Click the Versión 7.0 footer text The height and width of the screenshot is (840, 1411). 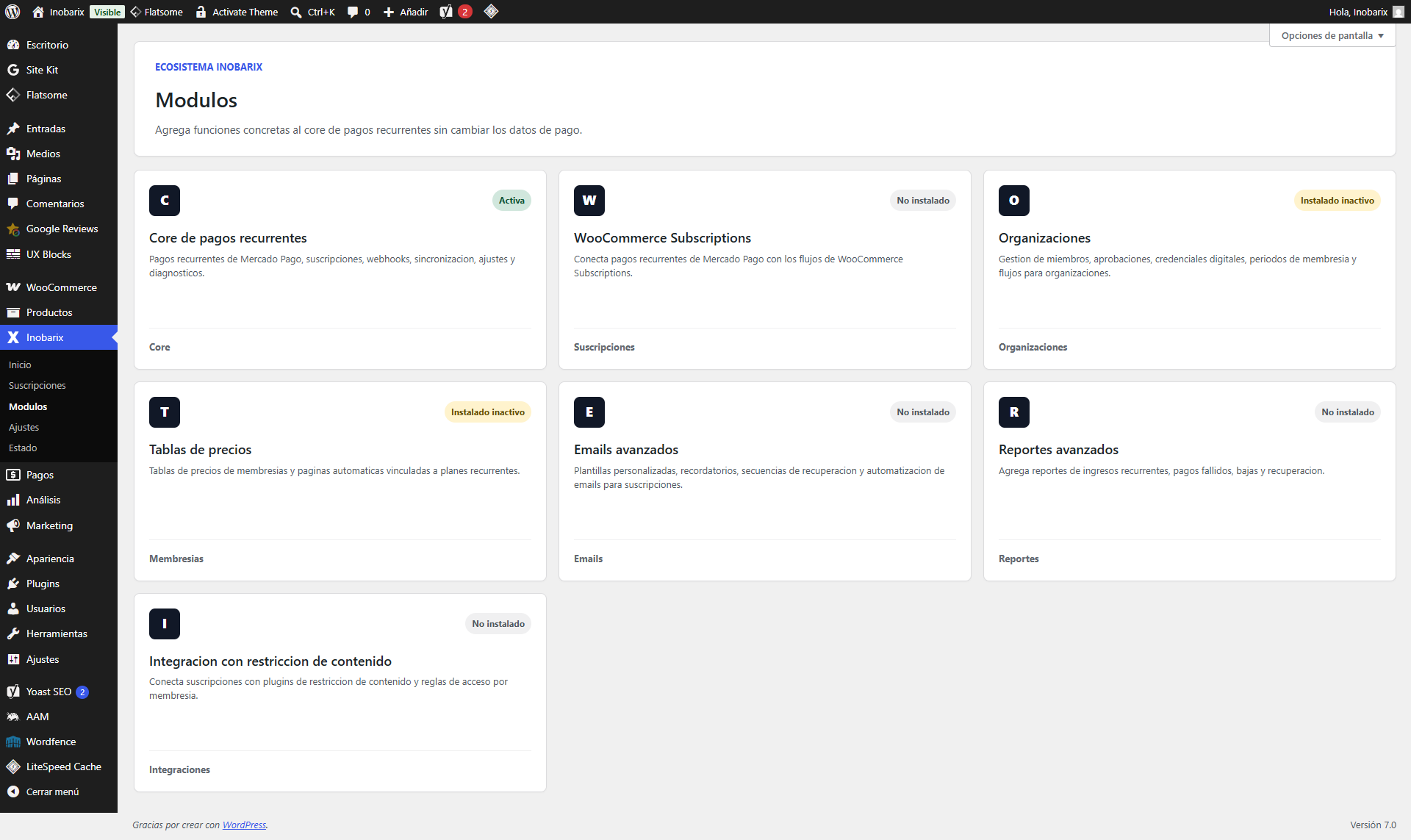point(1373,825)
